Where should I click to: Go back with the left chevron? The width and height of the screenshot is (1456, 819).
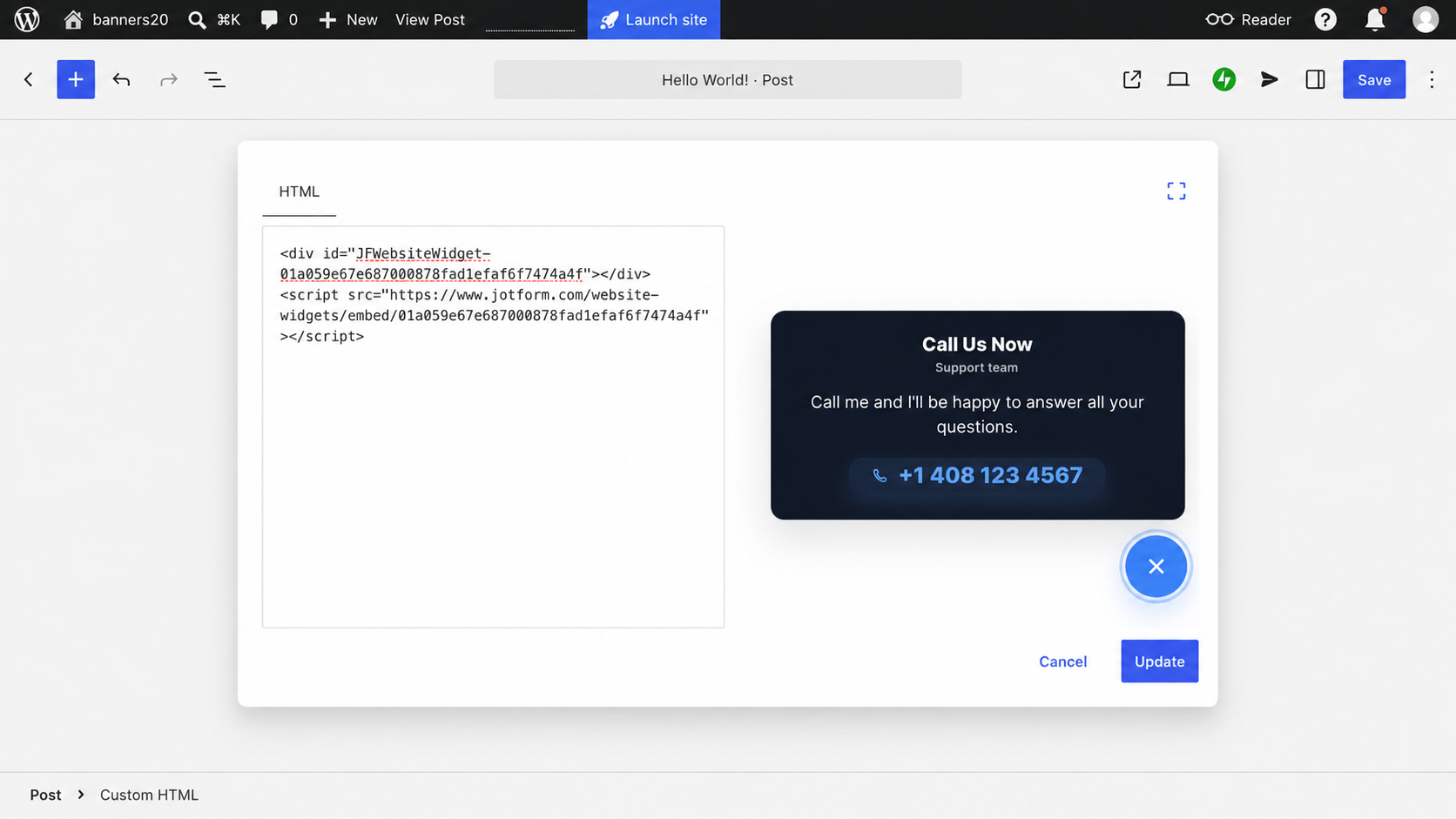pyautogui.click(x=29, y=79)
